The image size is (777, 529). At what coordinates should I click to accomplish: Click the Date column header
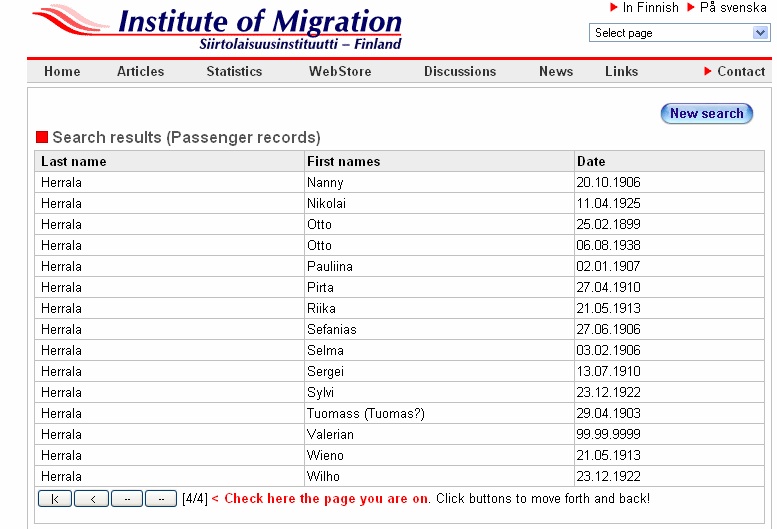(x=591, y=162)
